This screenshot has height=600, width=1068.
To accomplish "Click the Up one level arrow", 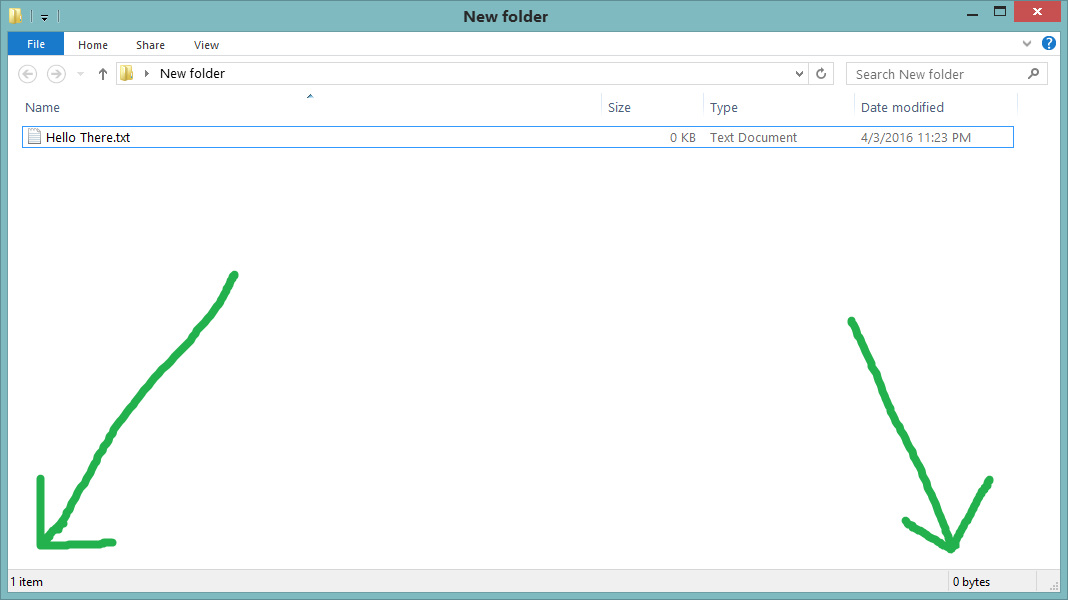I will point(102,73).
